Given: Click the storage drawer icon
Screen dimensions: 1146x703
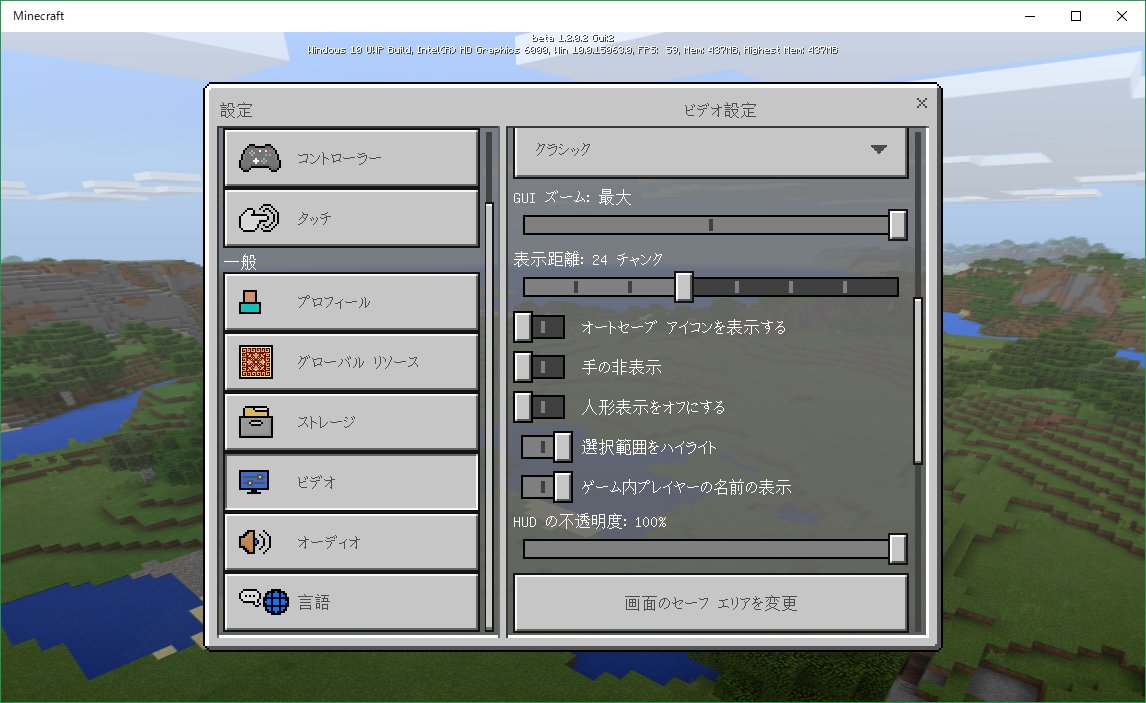Looking at the screenshot, I should tap(256, 422).
